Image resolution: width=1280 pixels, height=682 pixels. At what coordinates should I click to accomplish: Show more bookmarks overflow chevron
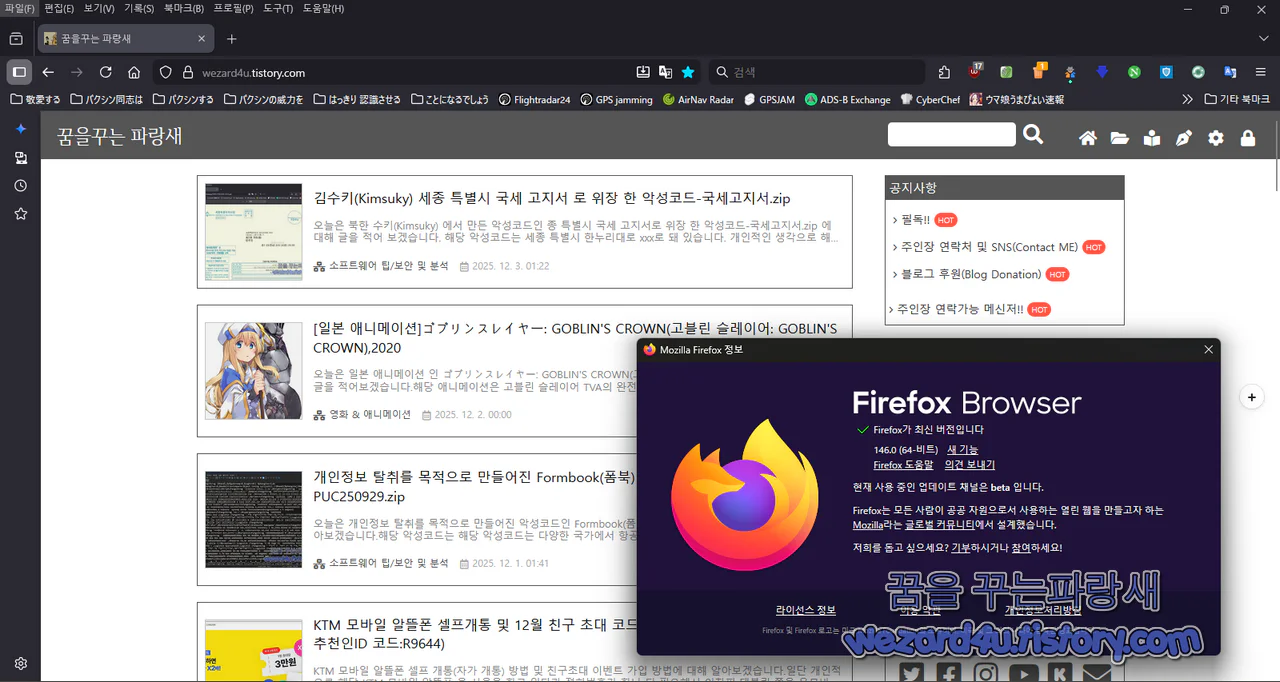coord(1188,99)
